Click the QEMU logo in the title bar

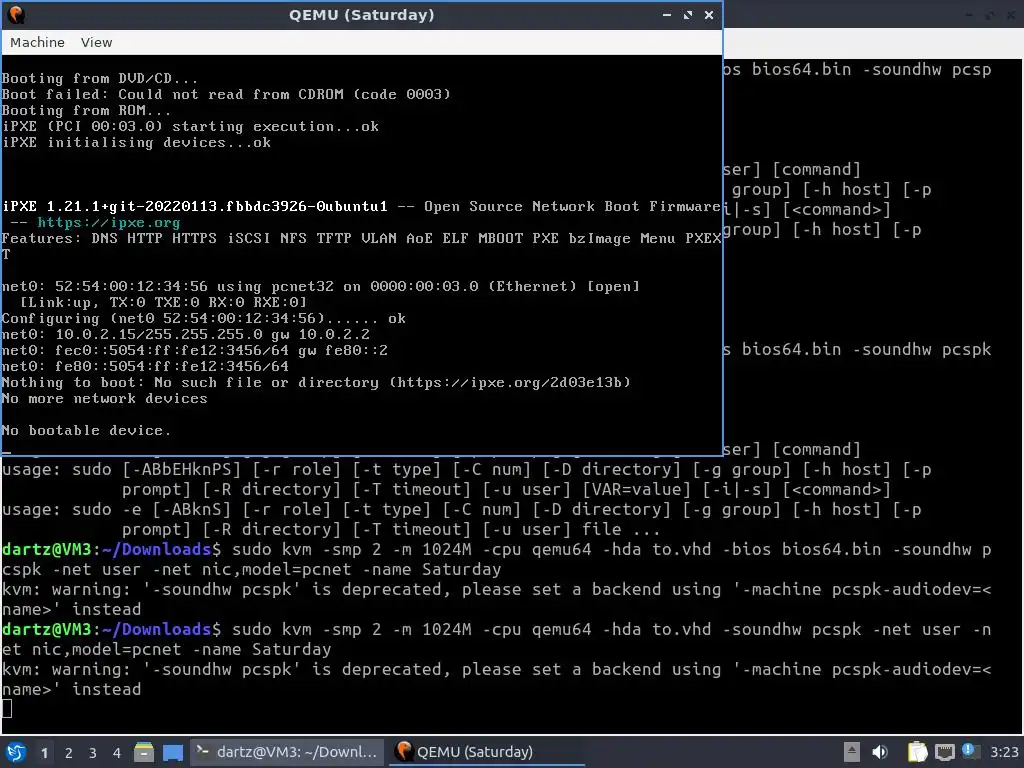point(16,14)
